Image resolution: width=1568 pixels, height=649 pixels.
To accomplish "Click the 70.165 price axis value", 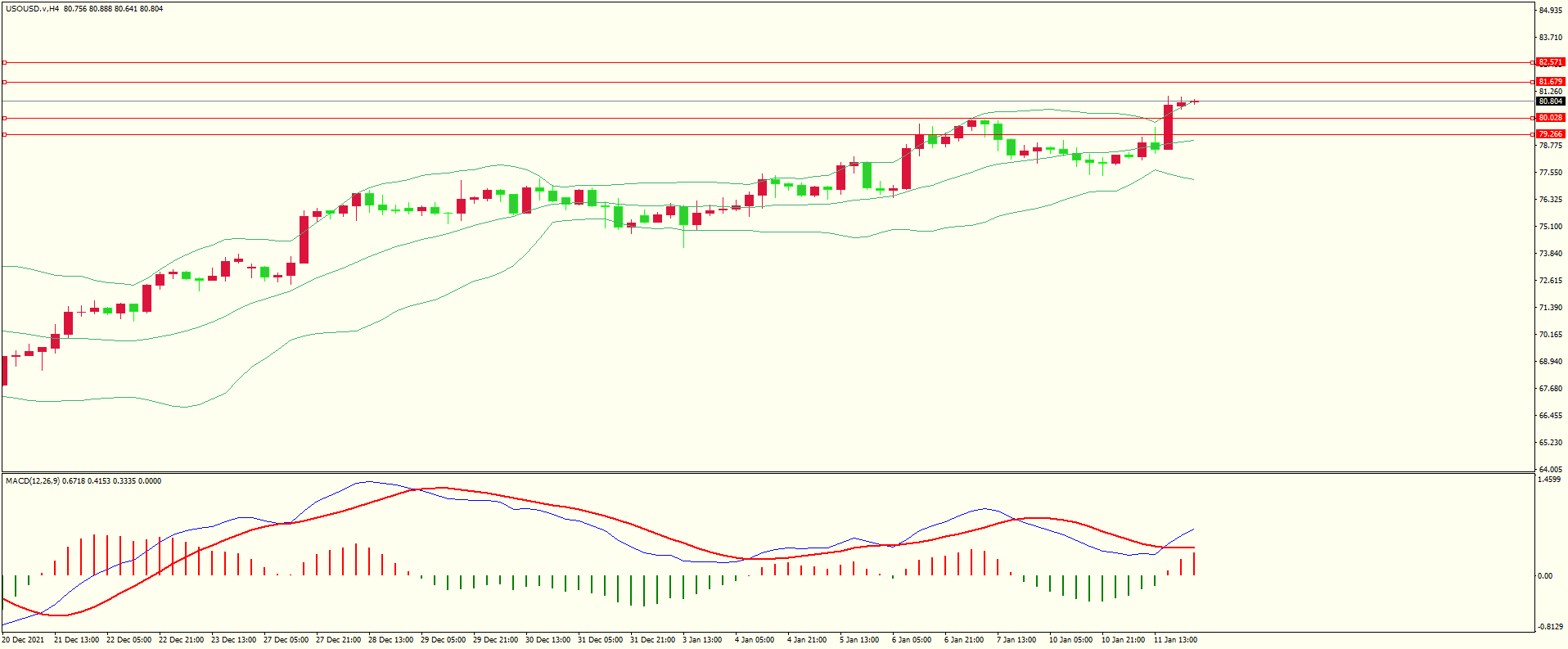I will tap(1551, 335).
